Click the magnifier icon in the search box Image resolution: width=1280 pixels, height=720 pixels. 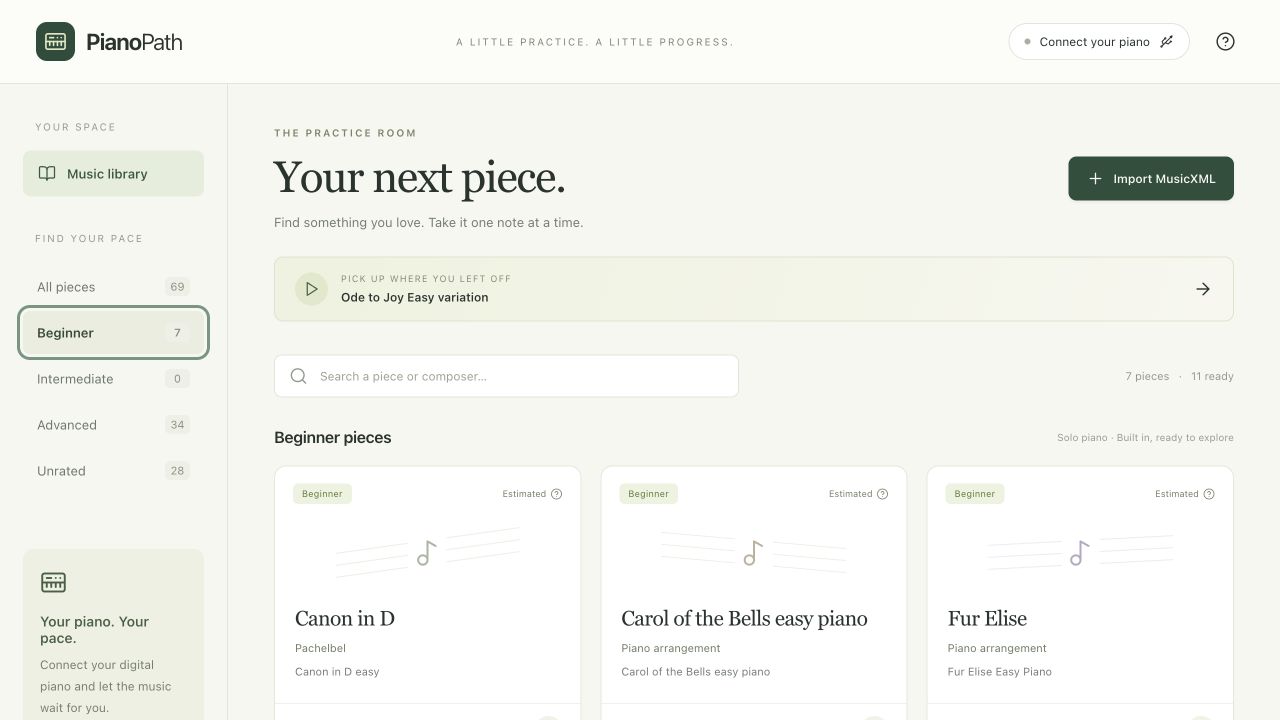coord(298,376)
